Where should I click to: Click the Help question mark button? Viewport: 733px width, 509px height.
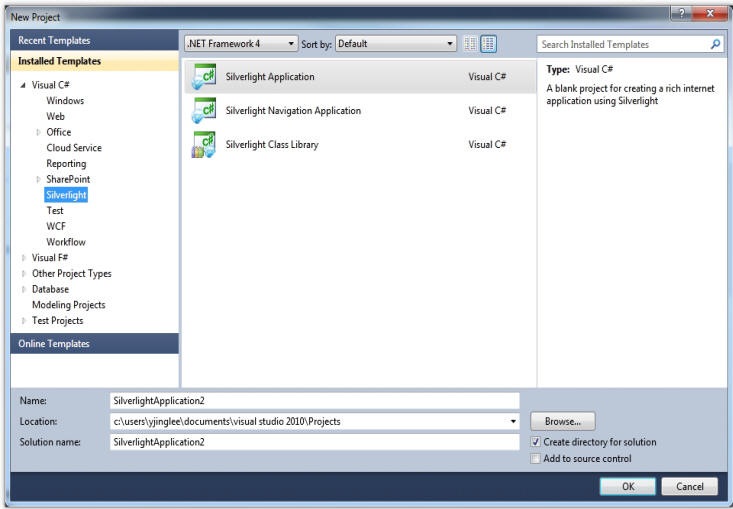[682, 14]
